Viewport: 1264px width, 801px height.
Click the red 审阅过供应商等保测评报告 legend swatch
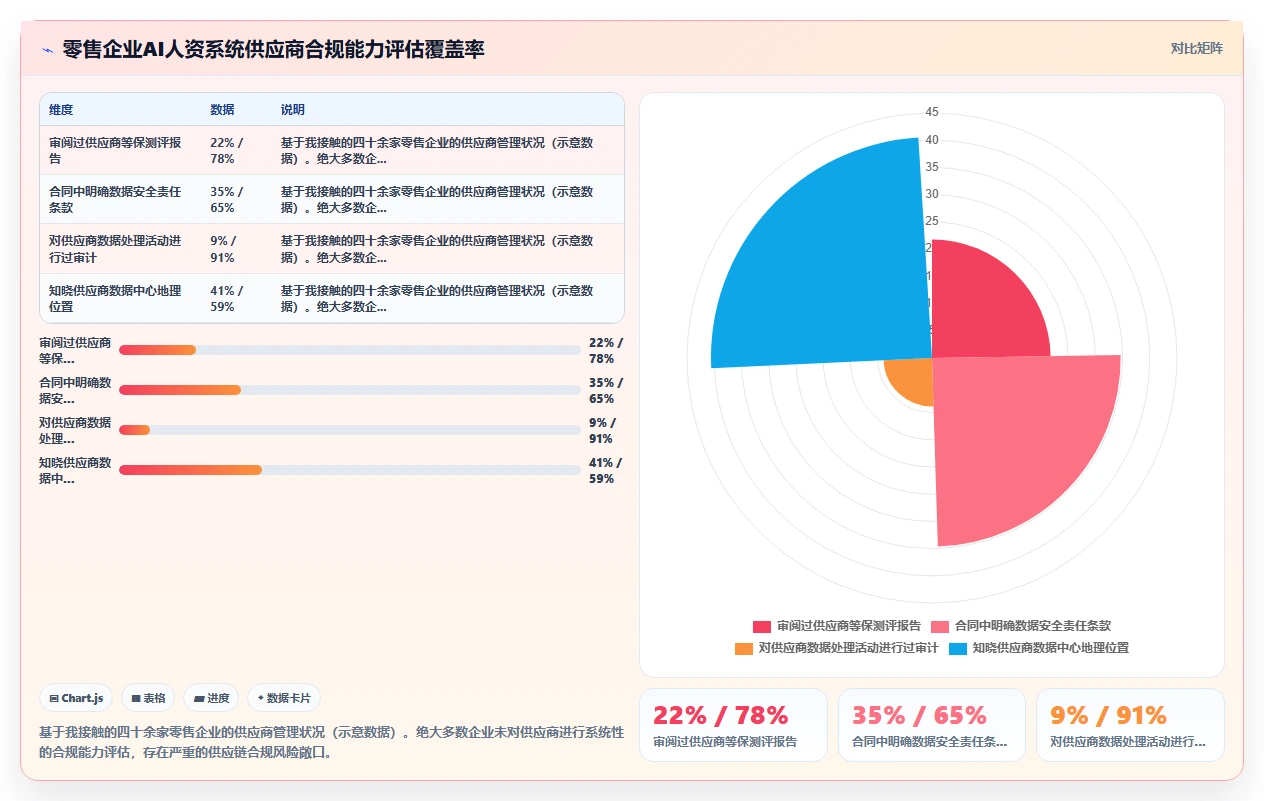(762, 626)
